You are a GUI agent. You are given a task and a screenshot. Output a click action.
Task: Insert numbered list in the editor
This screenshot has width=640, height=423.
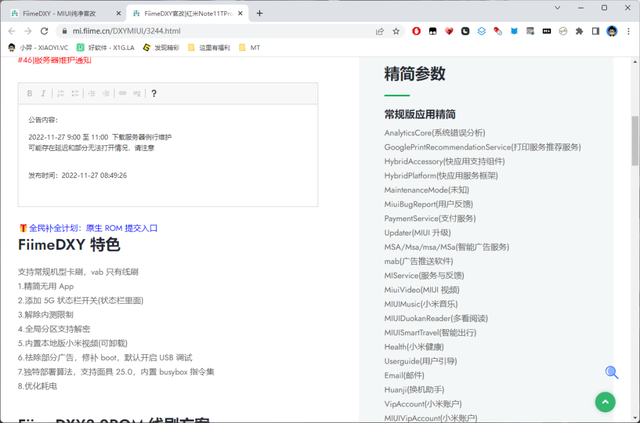coord(61,94)
